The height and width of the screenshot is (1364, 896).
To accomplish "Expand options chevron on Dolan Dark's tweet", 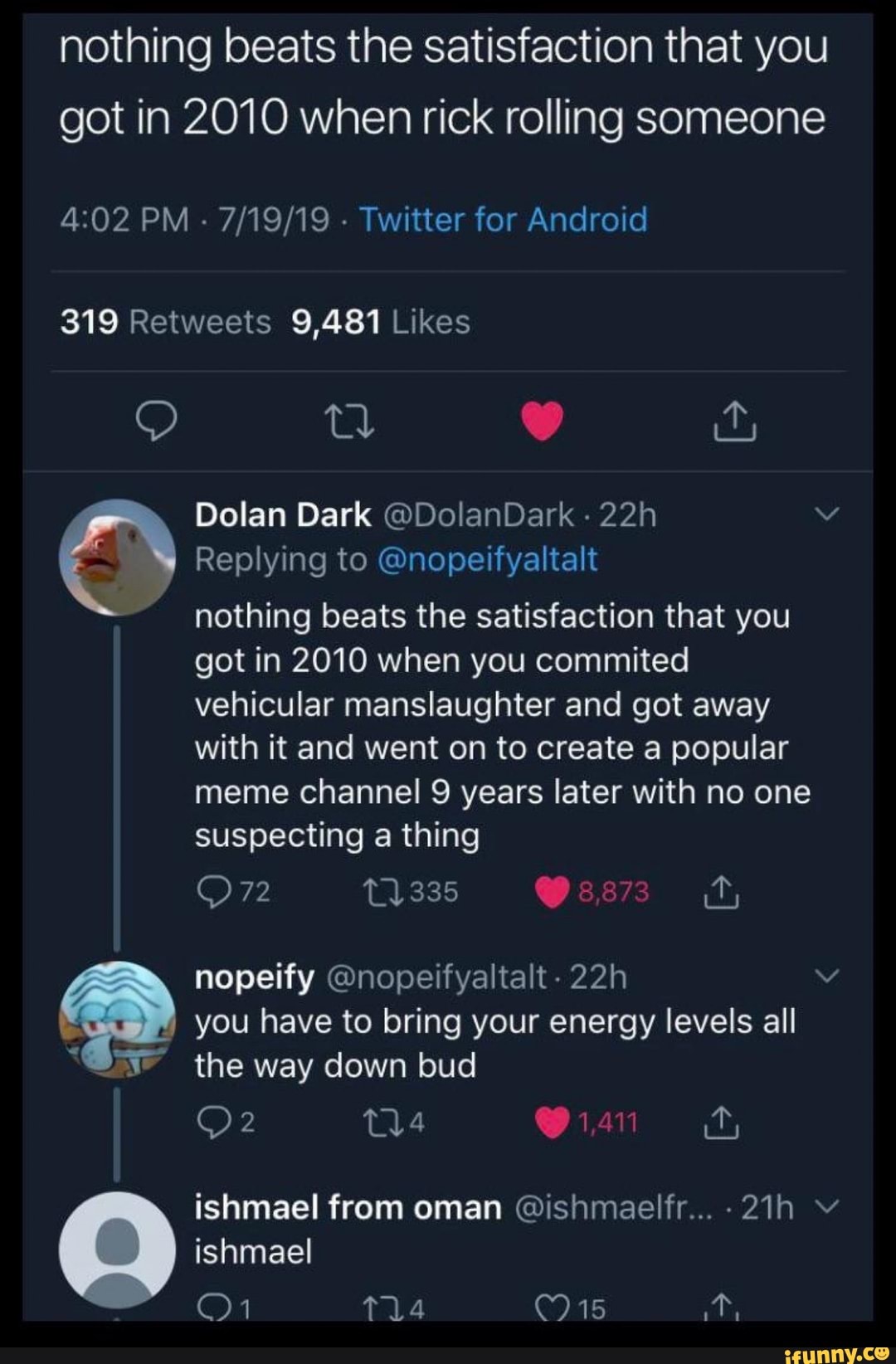I will pos(828,514).
